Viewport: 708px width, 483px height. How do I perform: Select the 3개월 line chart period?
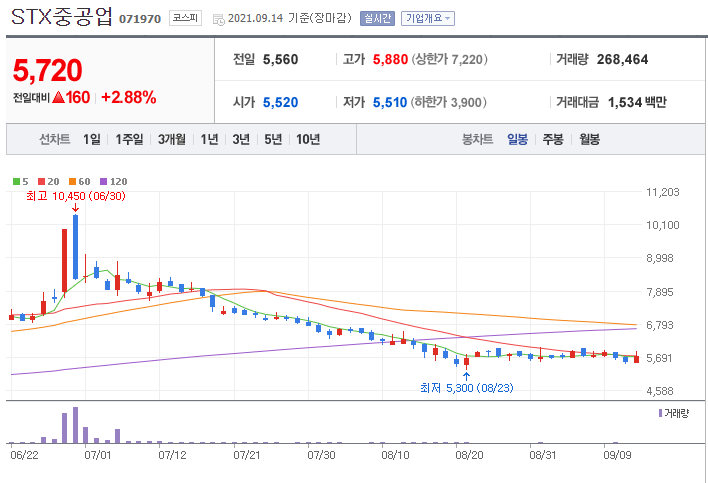(172, 139)
